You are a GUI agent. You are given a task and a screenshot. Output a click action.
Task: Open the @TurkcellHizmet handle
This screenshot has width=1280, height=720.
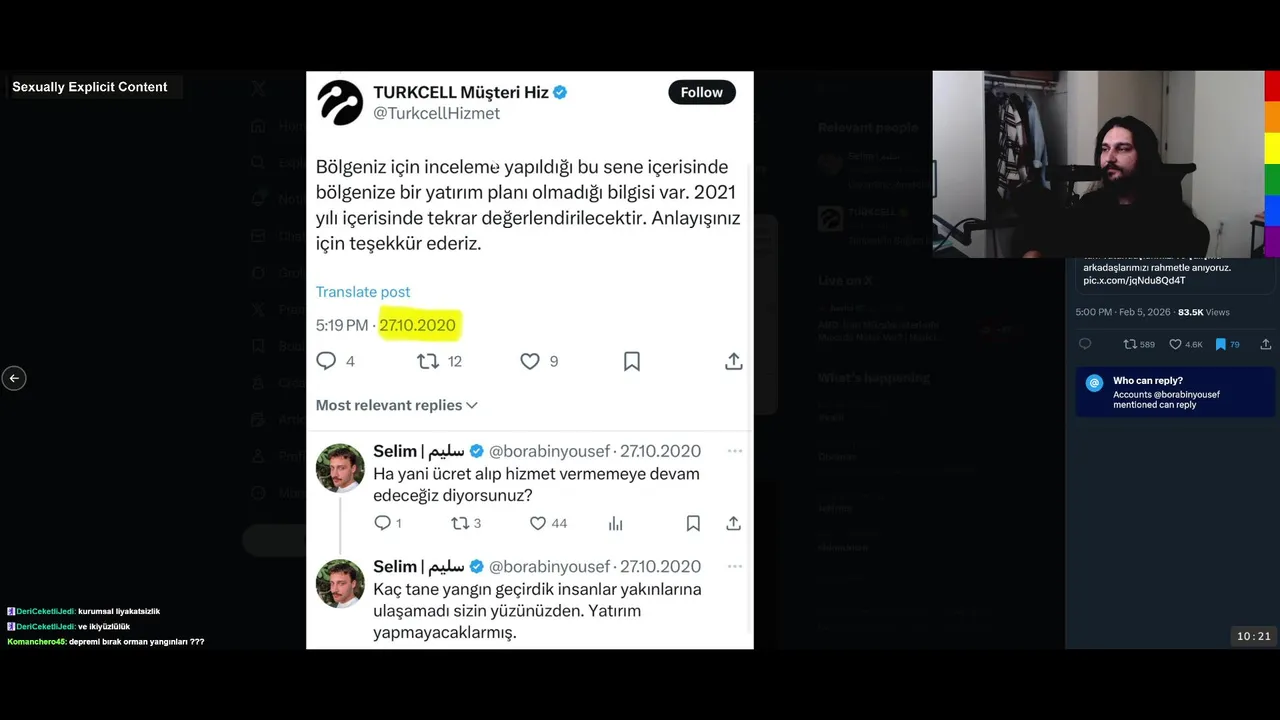point(437,114)
